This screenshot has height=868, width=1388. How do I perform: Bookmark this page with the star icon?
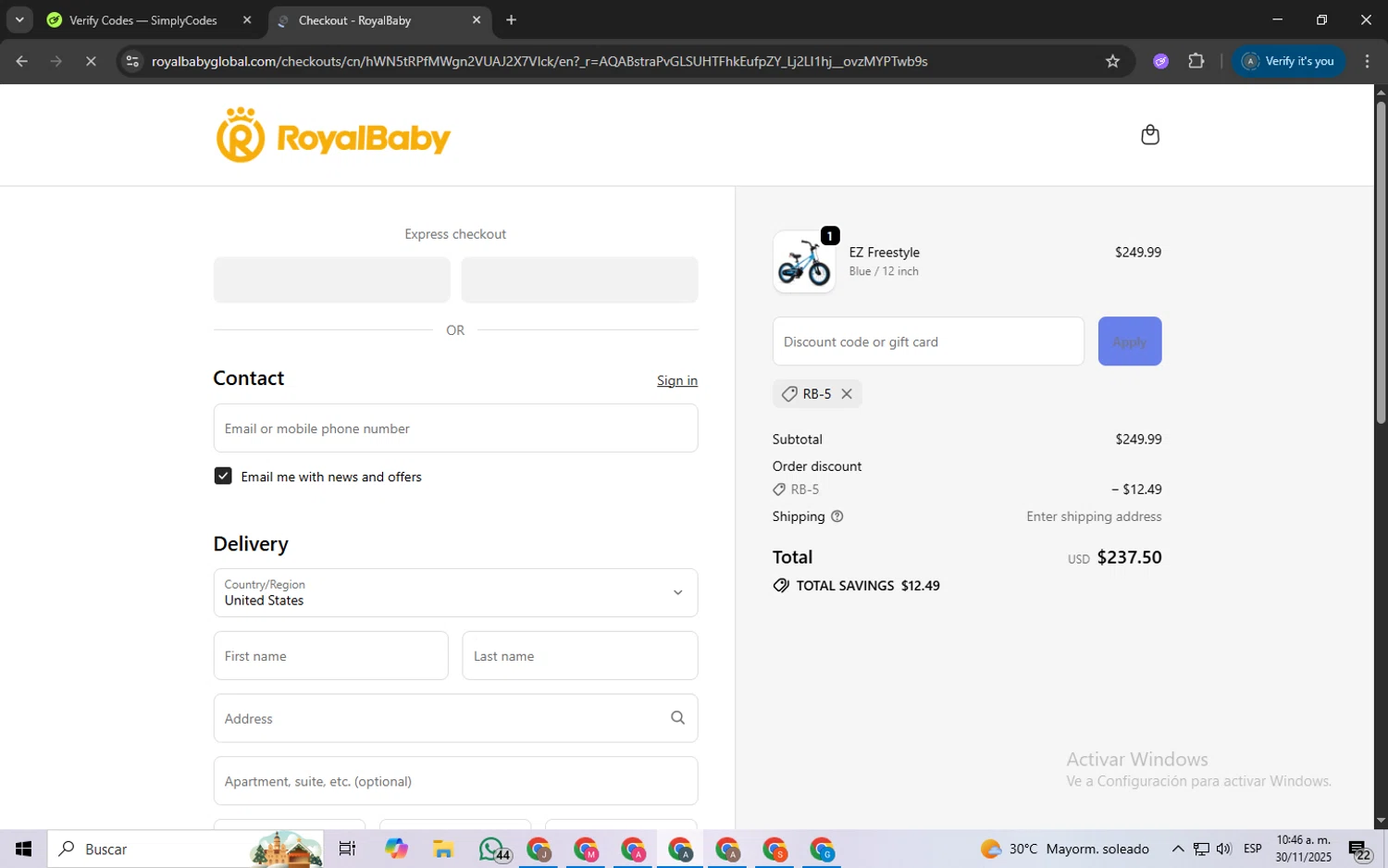point(1112,61)
